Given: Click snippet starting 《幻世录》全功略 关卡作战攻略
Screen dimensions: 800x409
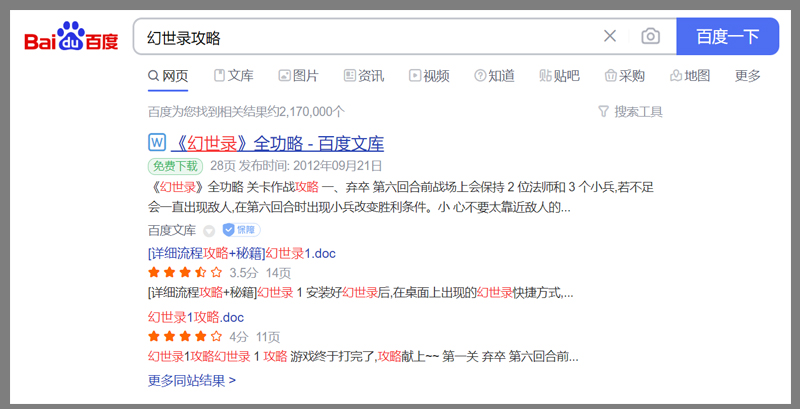Looking at the screenshot, I should point(401,198).
